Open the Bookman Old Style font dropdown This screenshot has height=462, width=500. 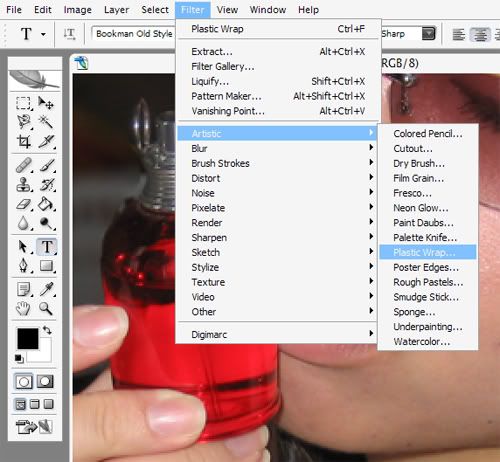[134, 34]
